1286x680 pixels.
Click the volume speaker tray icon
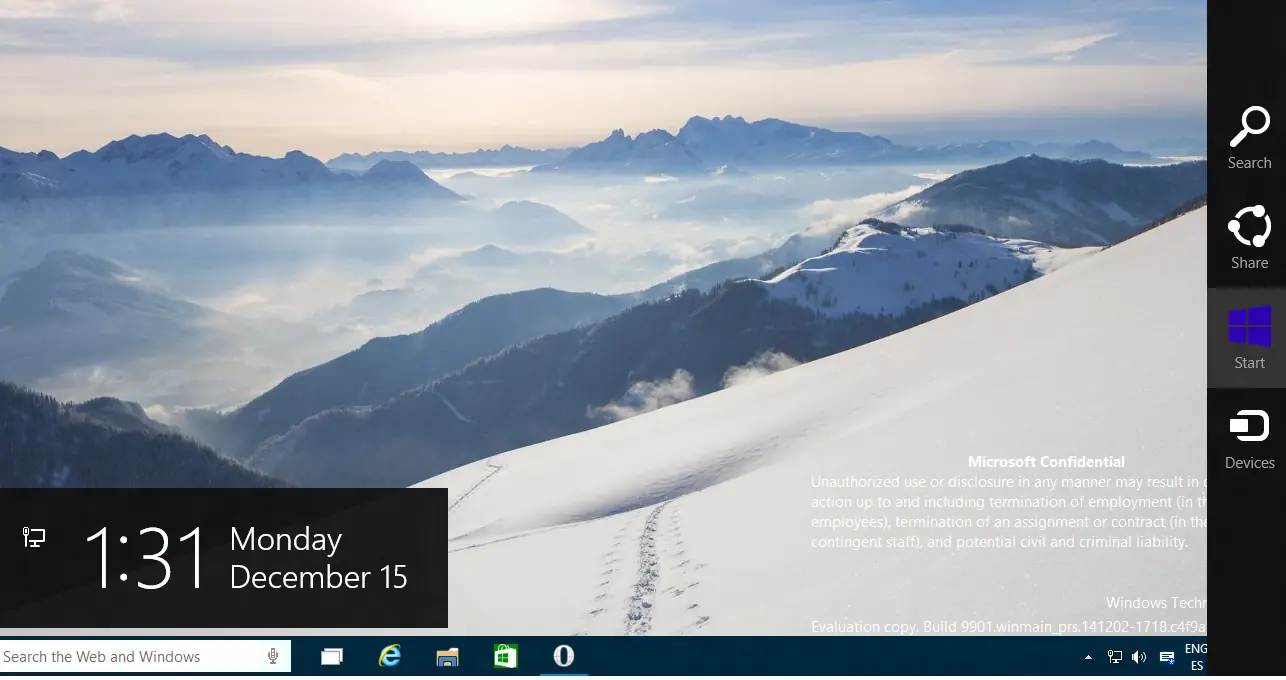[1139, 657]
